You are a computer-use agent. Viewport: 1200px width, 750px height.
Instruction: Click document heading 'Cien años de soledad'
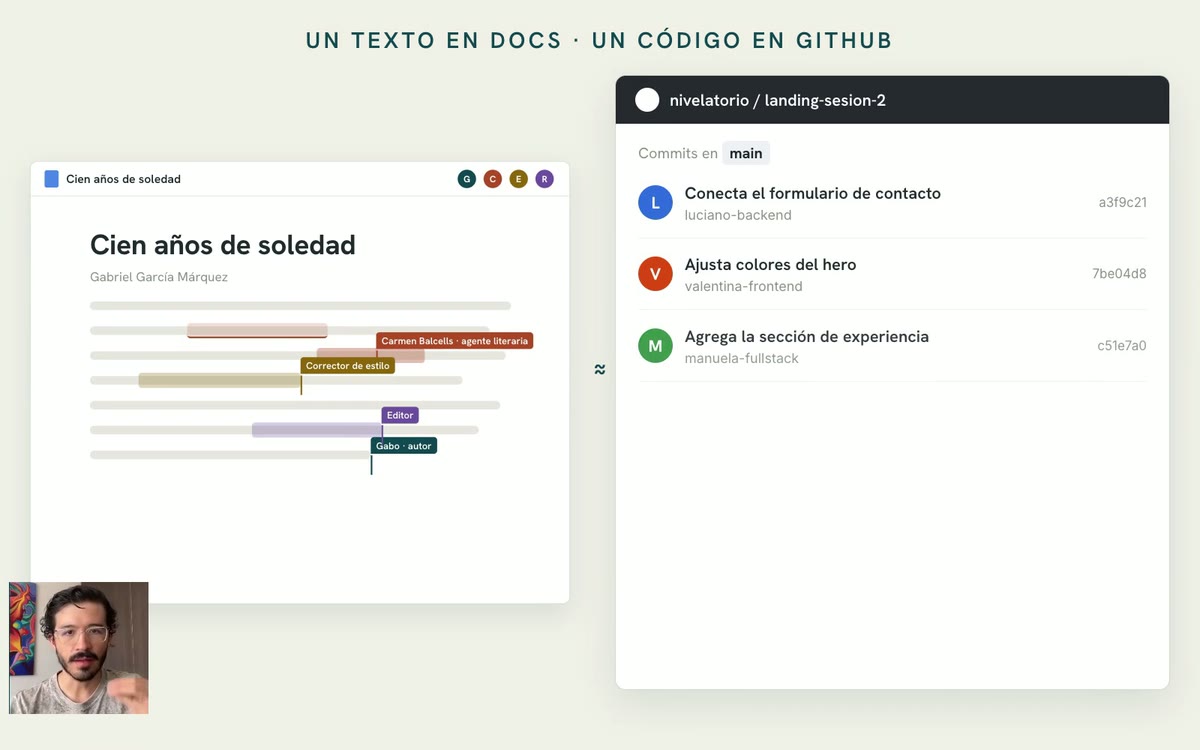[x=223, y=245]
